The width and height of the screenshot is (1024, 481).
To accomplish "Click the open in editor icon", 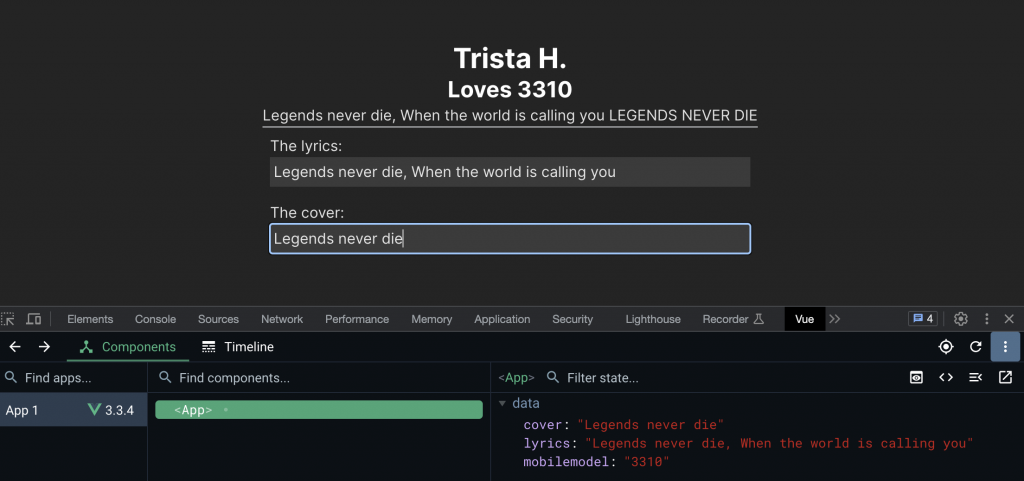I will pos(1006,378).
